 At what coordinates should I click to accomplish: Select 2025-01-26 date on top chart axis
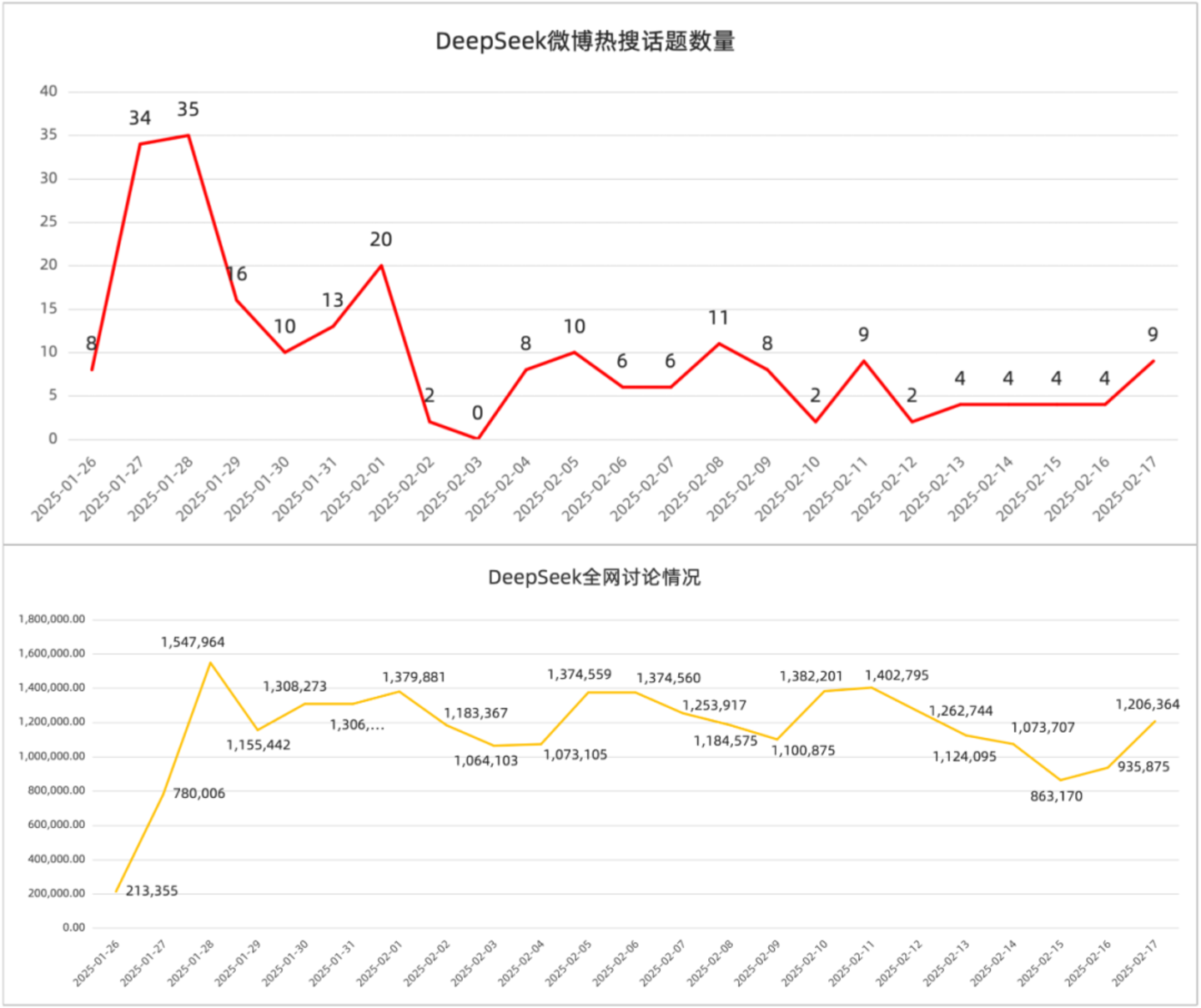(x=65, y=489)
